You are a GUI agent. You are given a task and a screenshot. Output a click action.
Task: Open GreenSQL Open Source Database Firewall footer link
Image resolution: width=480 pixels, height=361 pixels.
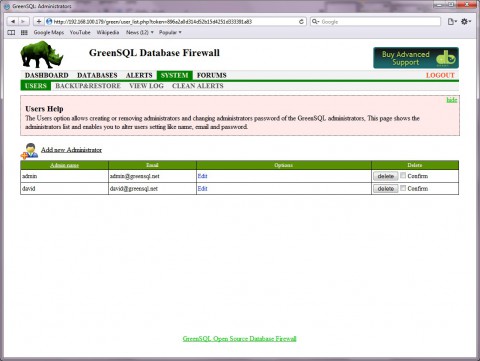click(x=239, y=339)
